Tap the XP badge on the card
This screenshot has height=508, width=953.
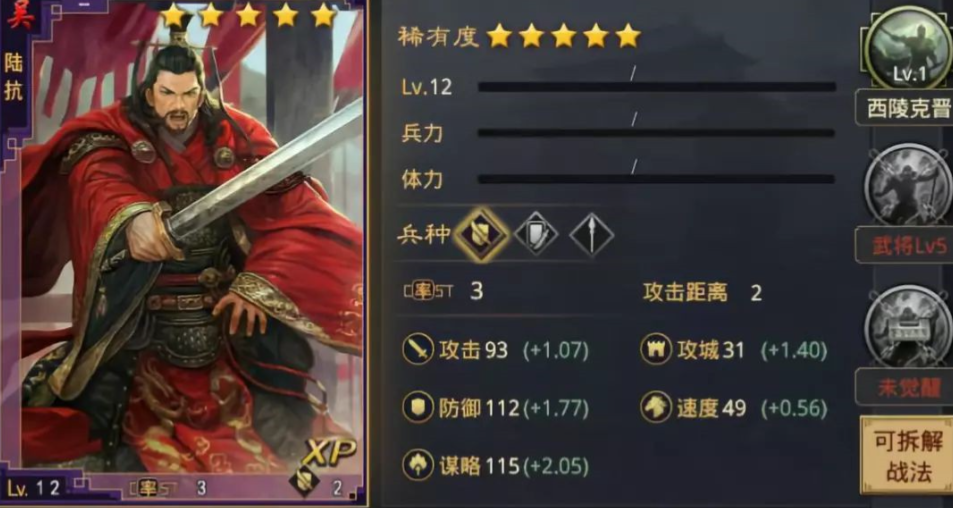(330, 453)
